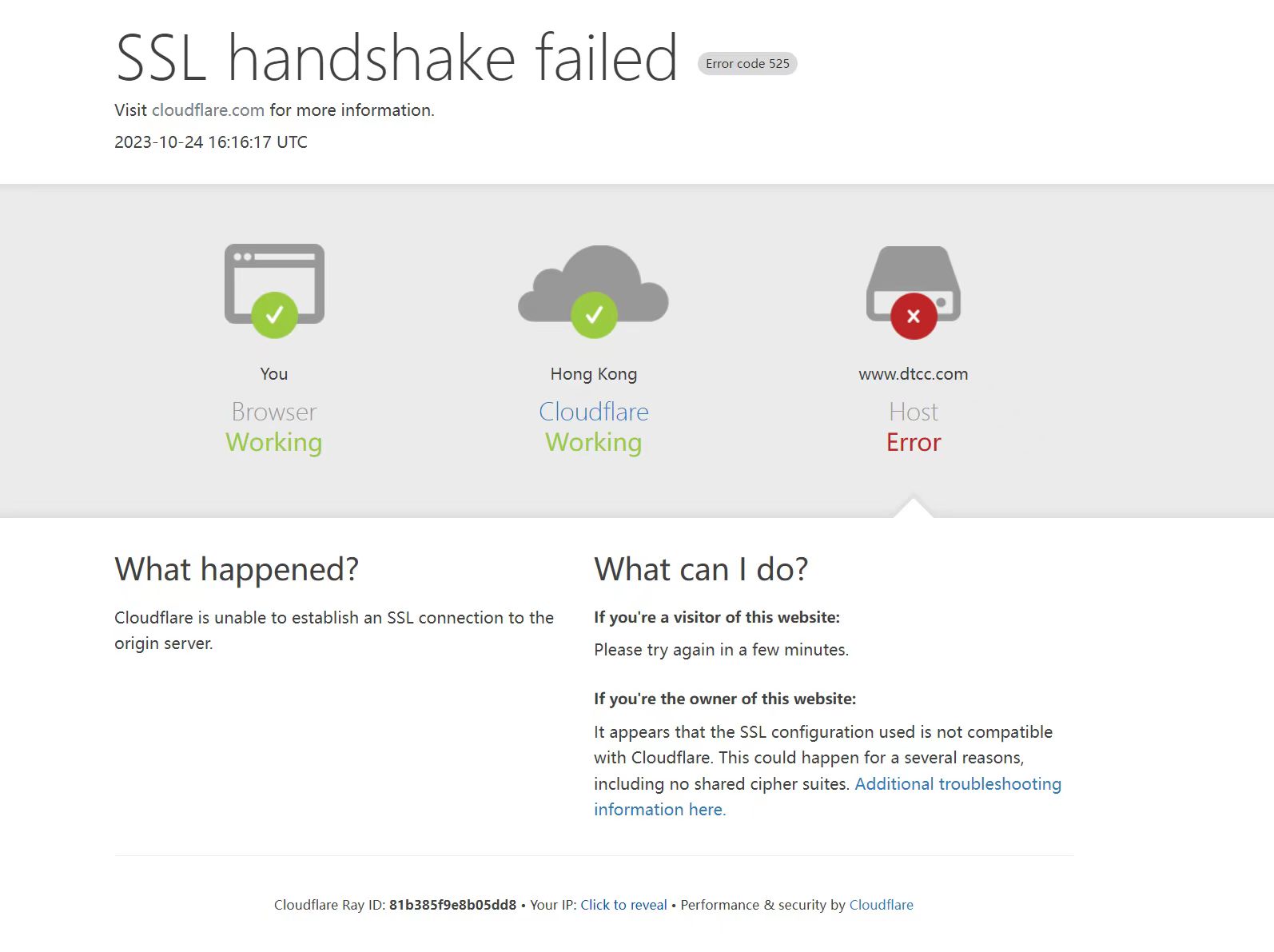Click to reveal your IP address

tap(623, 905)
